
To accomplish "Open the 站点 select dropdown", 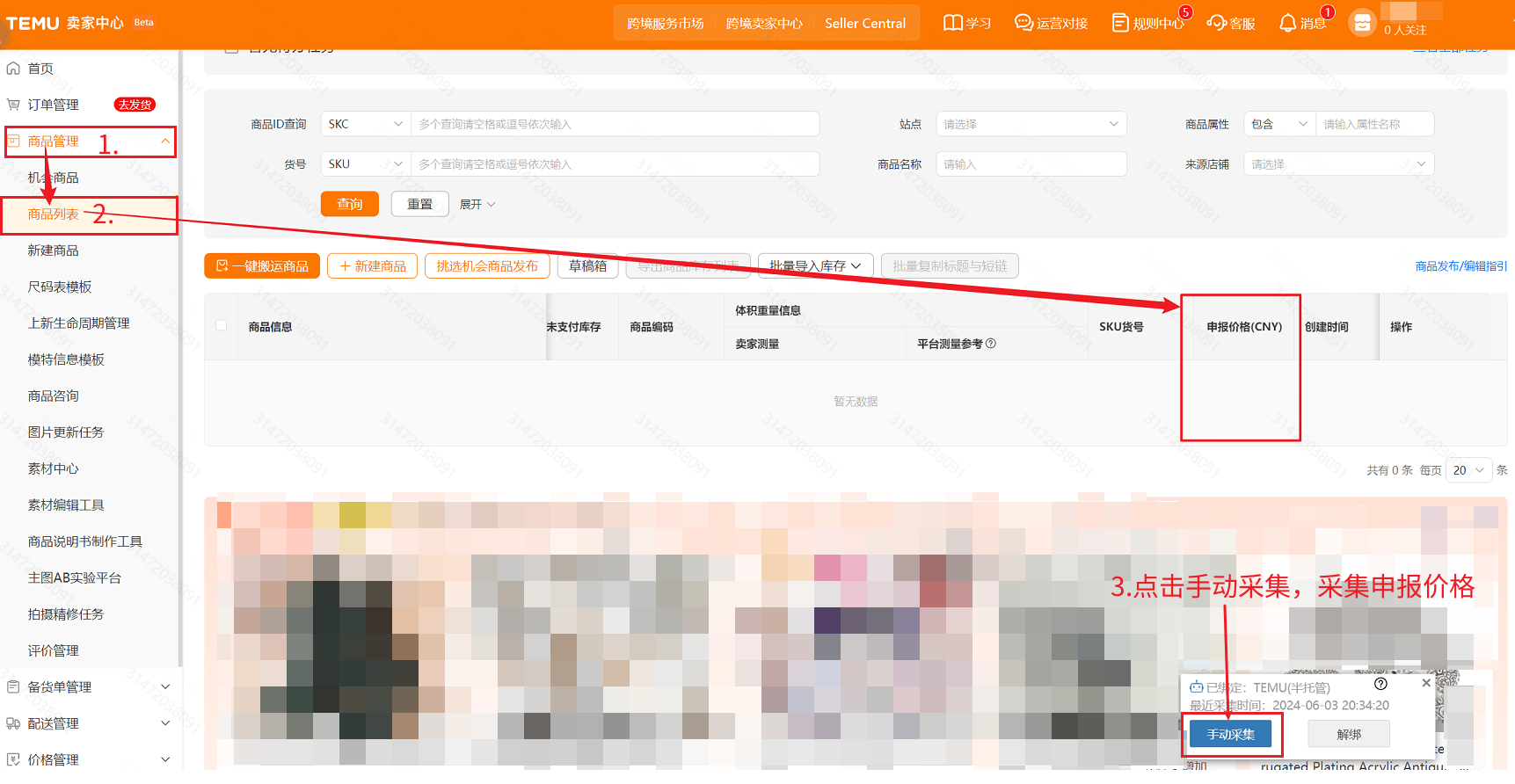I will (x=1031, y=124).
